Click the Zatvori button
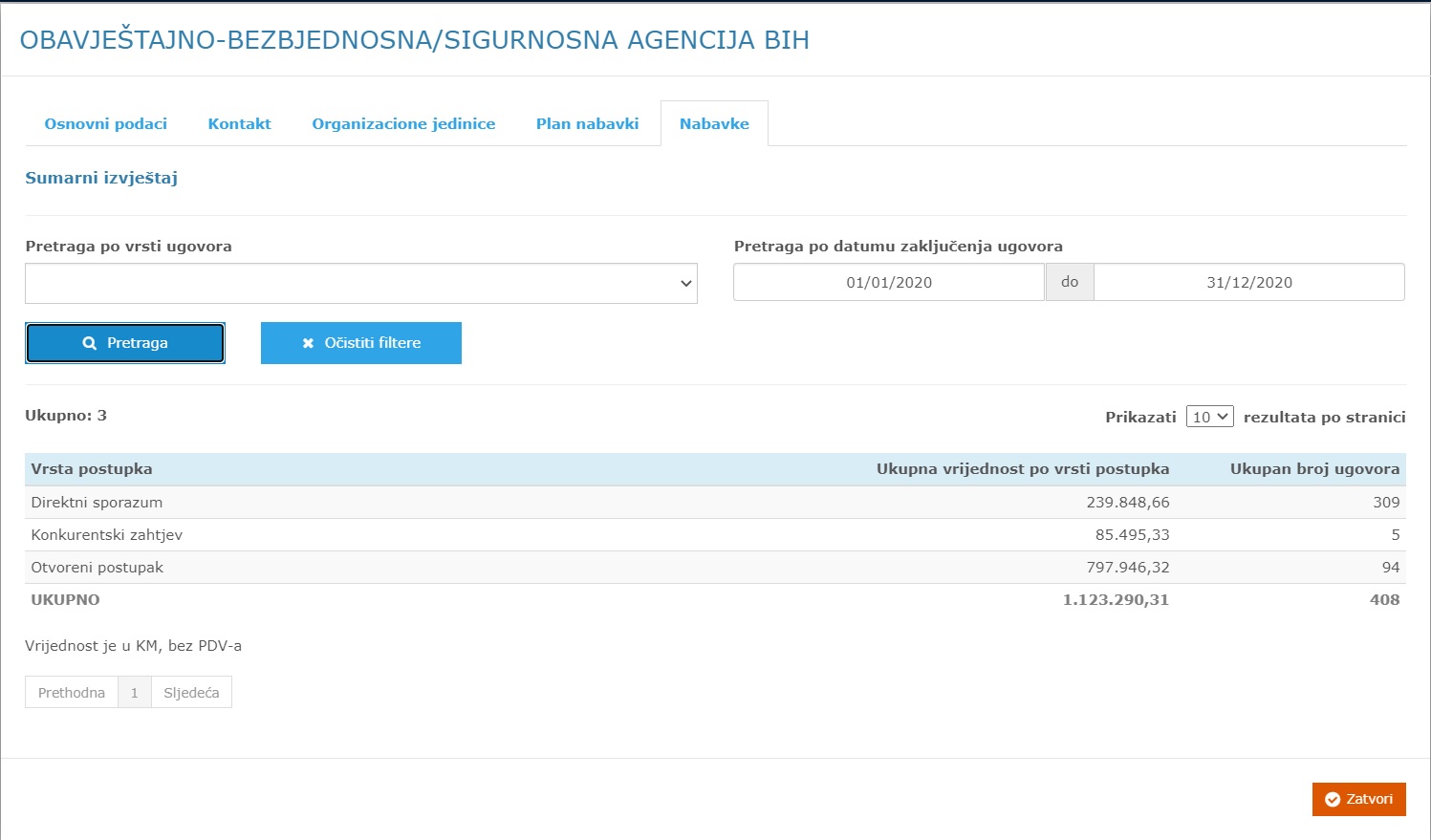The width and height of the screenshot is (1431, 840). pyautogui.click(x=1358, y=799)
